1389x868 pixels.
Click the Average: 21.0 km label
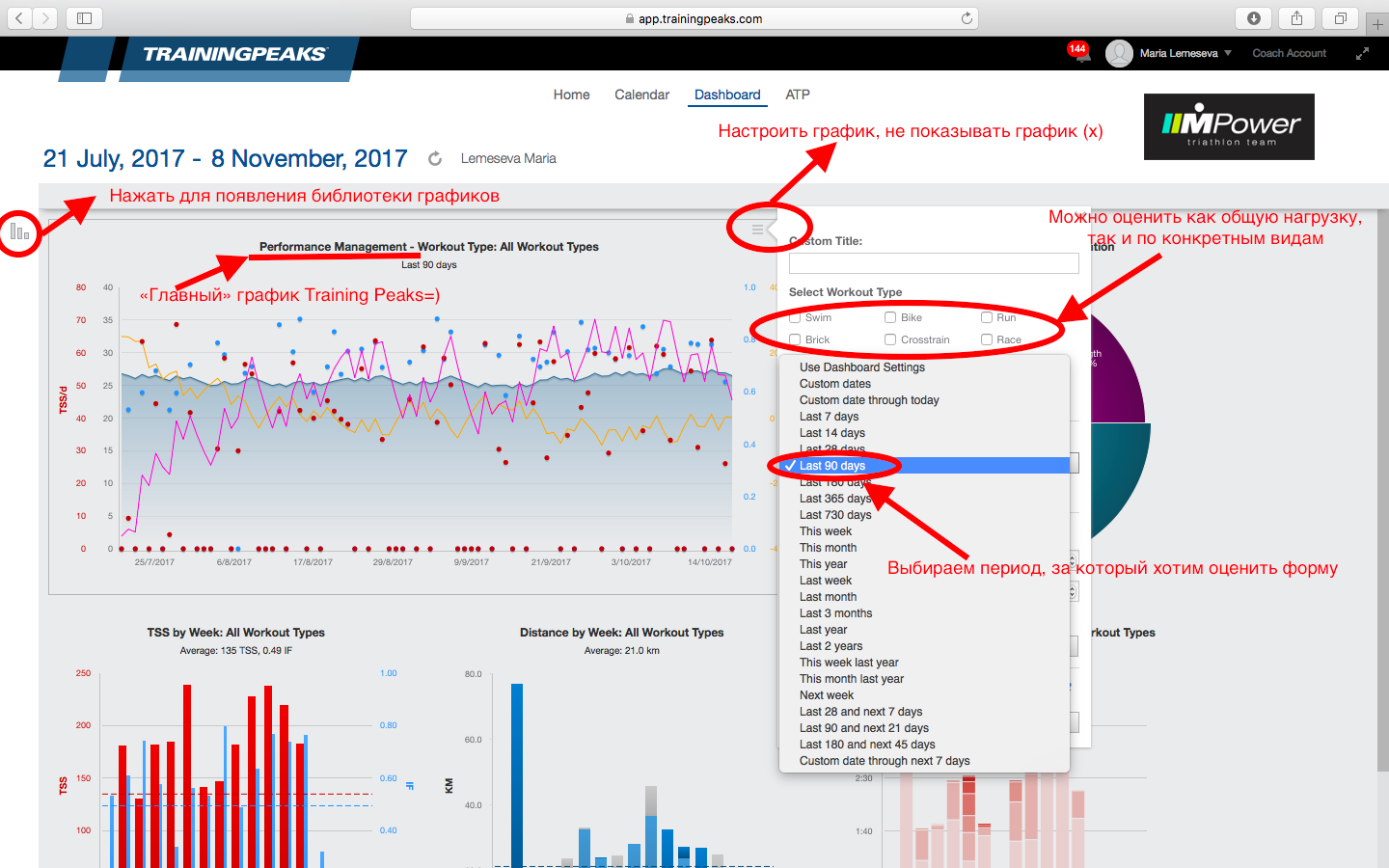[x=622, y=651]
